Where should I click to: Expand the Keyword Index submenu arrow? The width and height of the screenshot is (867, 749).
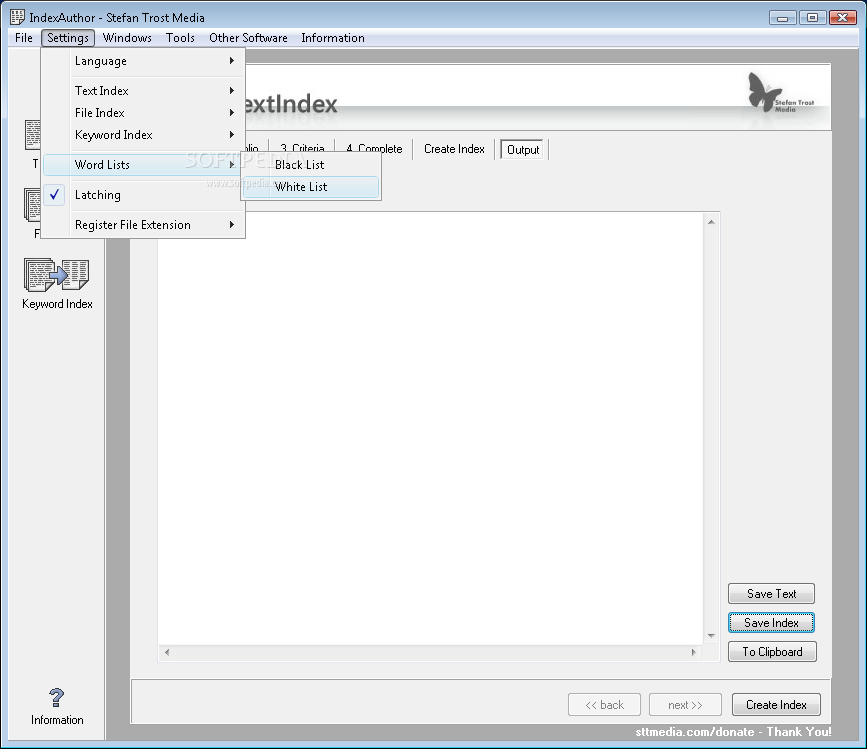coord(232,134)
